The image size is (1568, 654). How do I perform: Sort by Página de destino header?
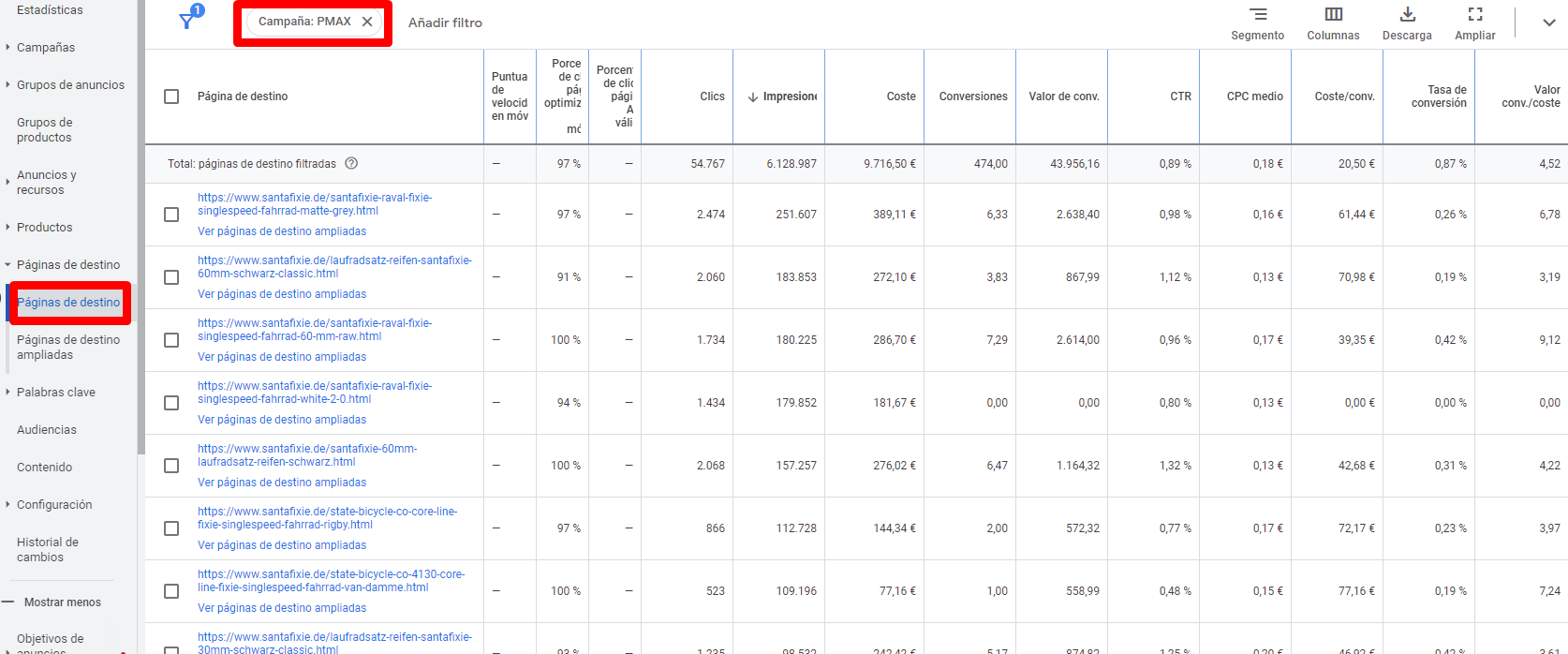243,97
